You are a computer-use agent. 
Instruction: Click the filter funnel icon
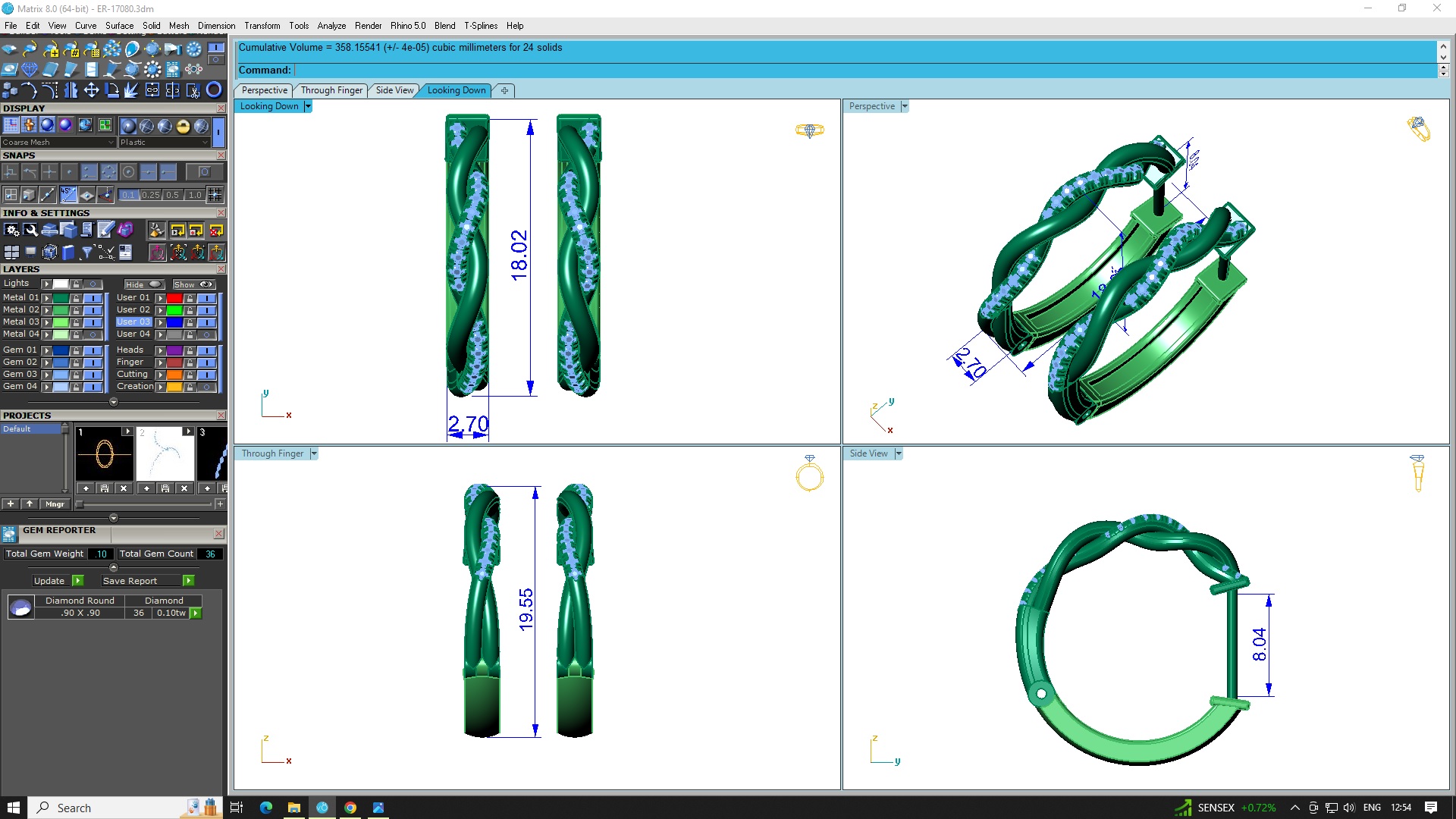click(86, 252)
